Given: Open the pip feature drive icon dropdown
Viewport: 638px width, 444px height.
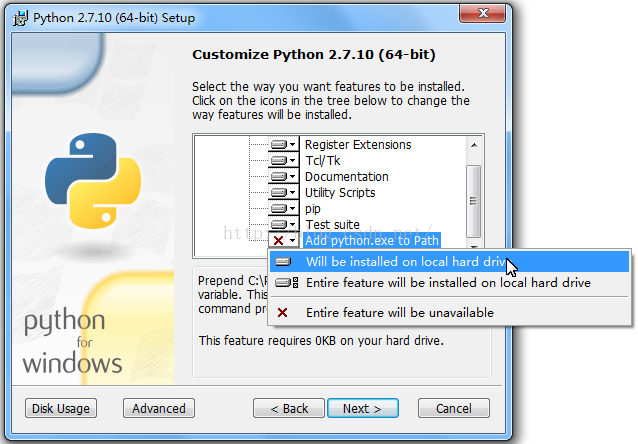Looking at the screenshot, I should pos(283,208).
